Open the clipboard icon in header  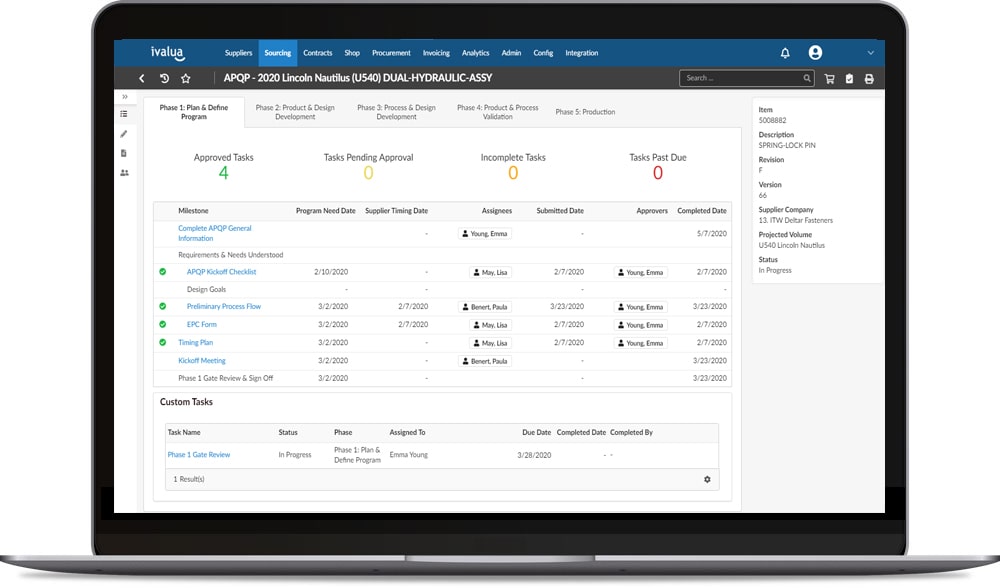tap(849, 78)
